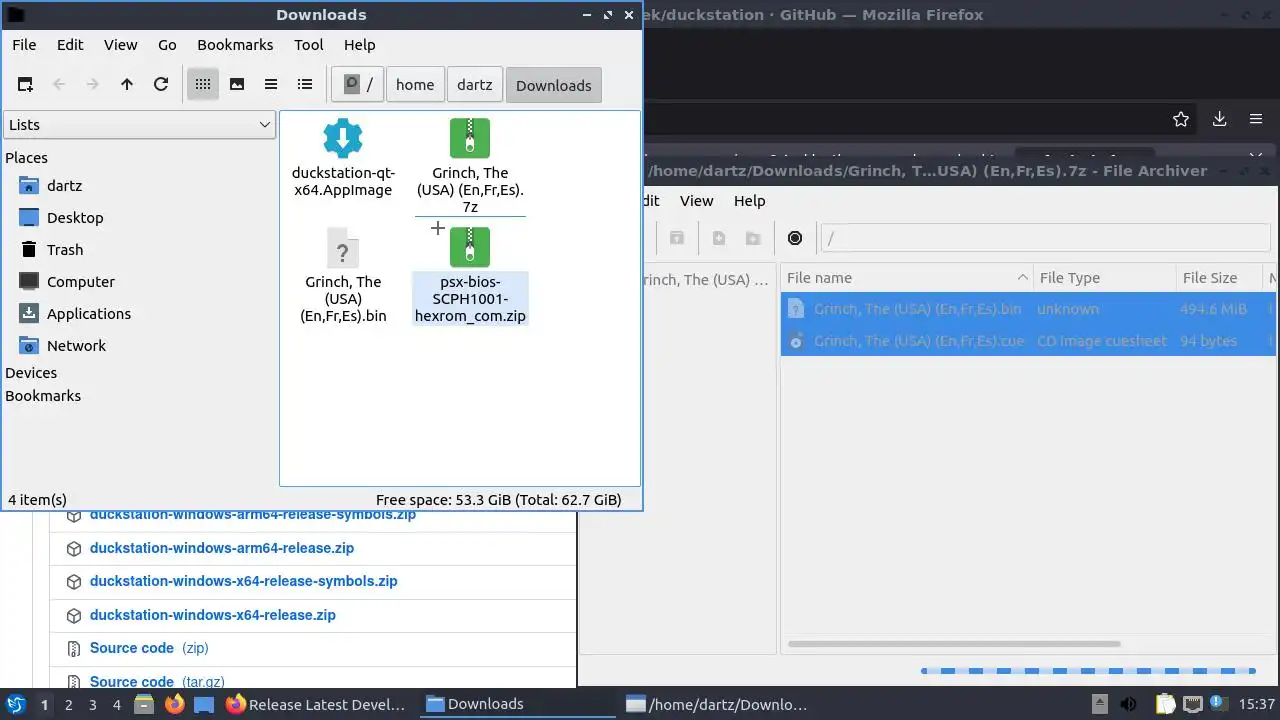Image resolution: width=1280 pixels, height=720 pixels.
Task: Select psx-bios-SCPH1001 zip file icon
Action: [470, 247]
